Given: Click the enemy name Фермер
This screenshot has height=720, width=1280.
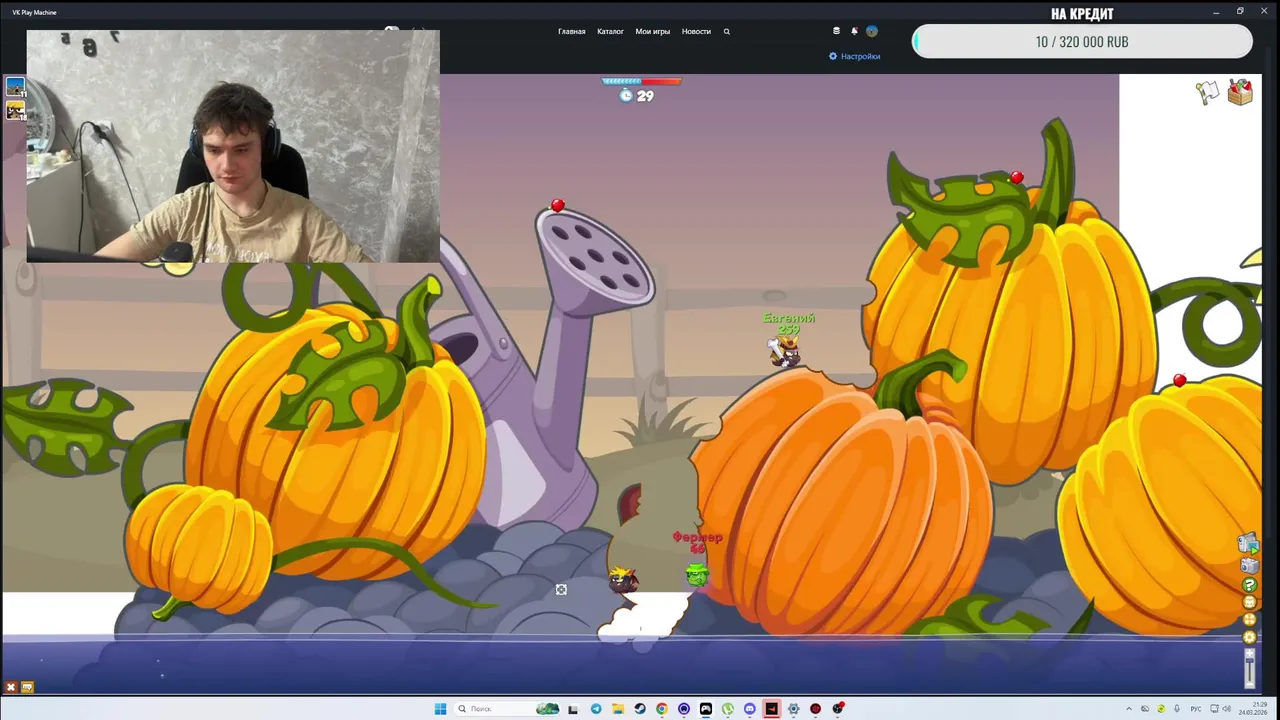Looking at the screenshot, I should [x=697, y=537].
